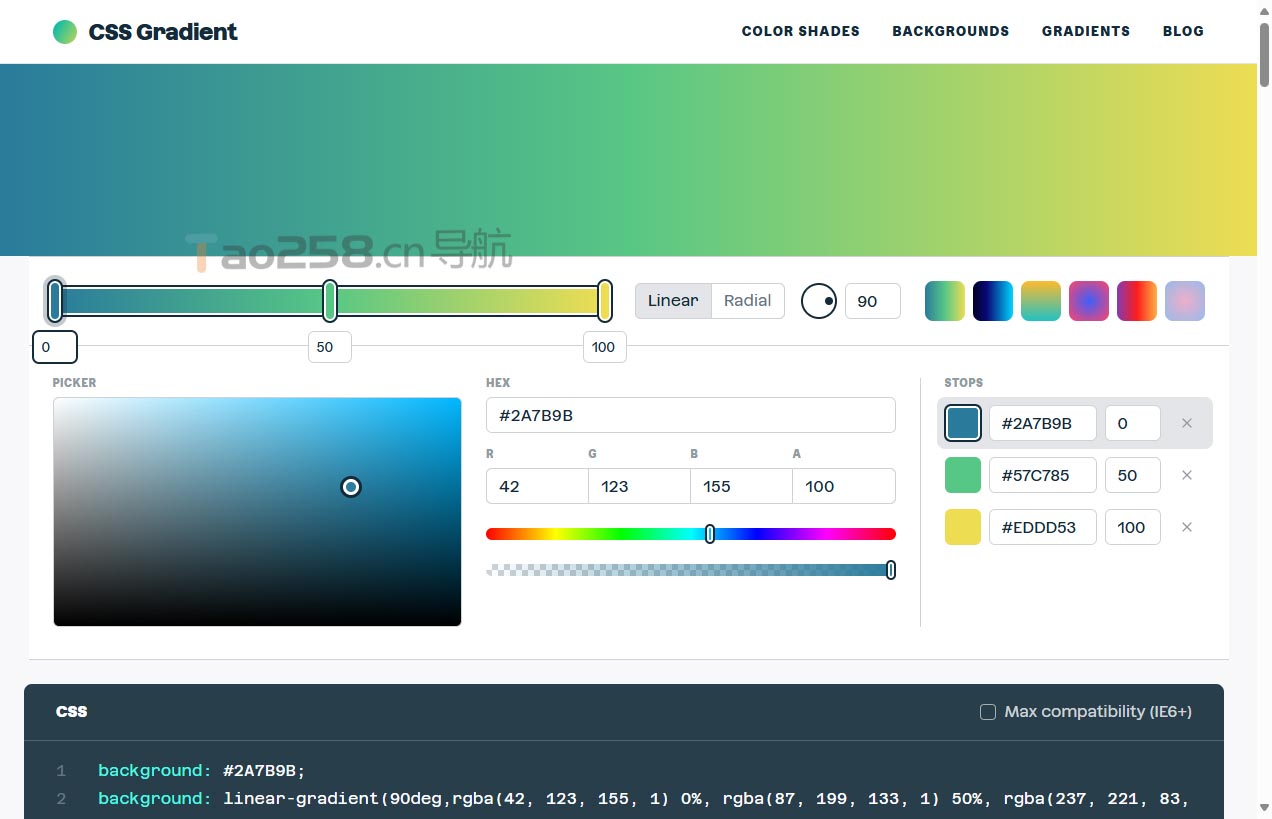Select the gradient stop handle at 0
Screen dimensions: 1272x819
[x=55, y=301]
